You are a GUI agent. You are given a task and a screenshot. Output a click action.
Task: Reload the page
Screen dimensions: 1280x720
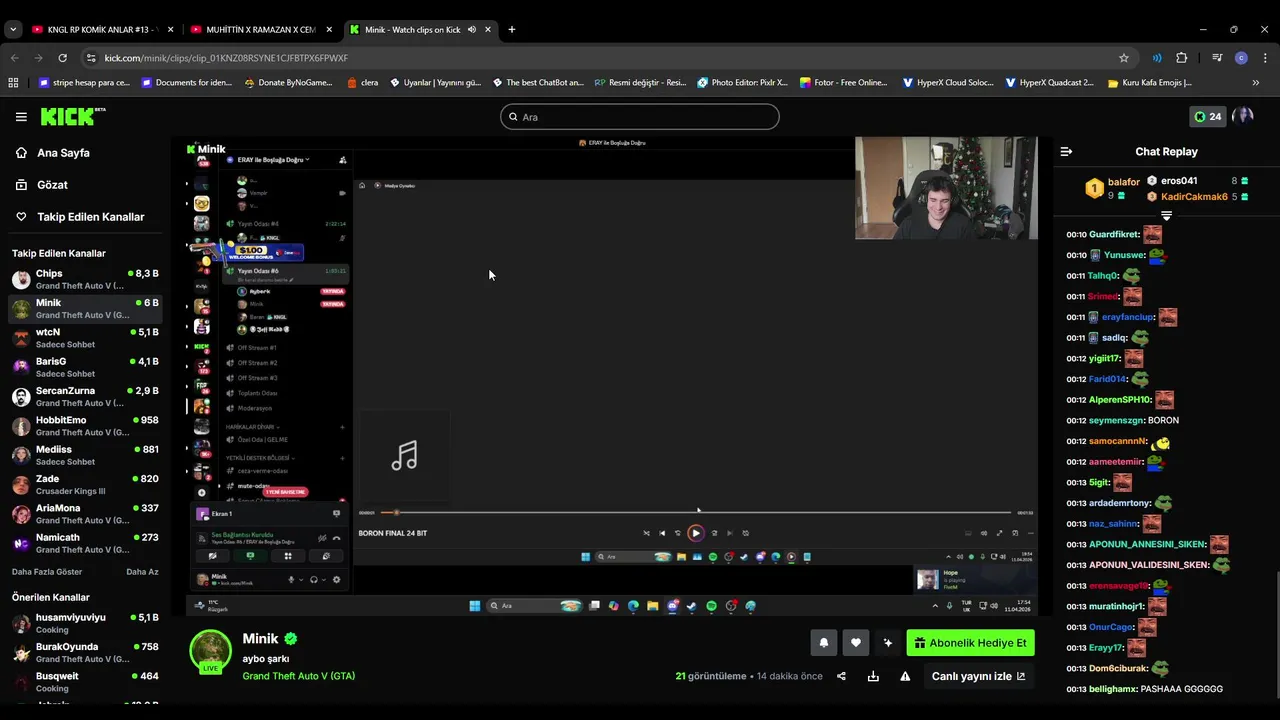[x=63, y=58]
